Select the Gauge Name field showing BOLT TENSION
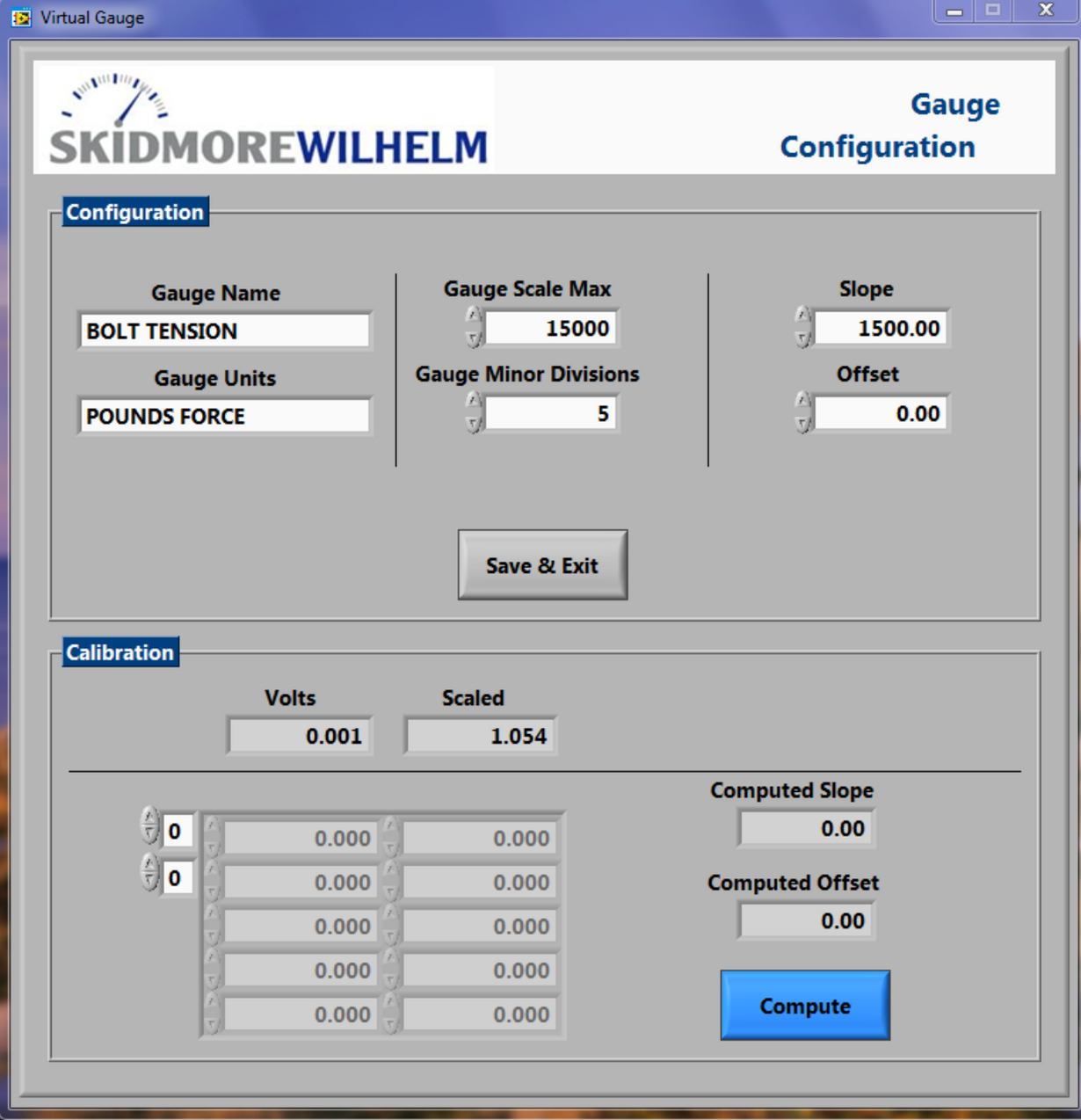Image resolution: width=1081 pixels, height=1120 pixels. coord(224,331)
